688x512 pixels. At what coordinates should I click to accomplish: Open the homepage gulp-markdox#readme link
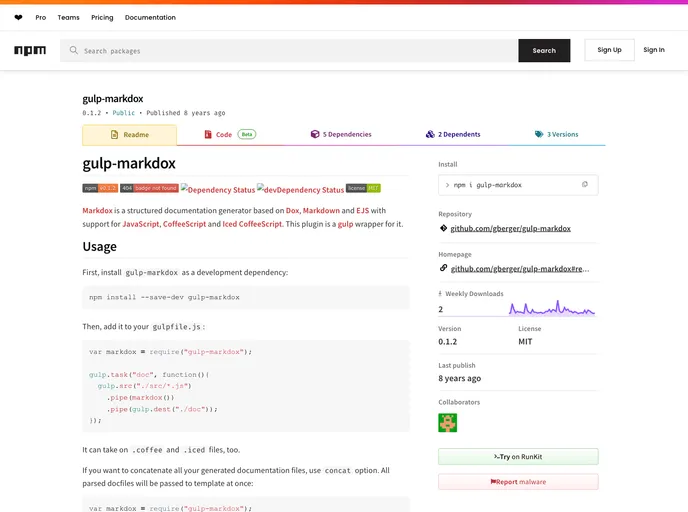[x=520, y=269]
